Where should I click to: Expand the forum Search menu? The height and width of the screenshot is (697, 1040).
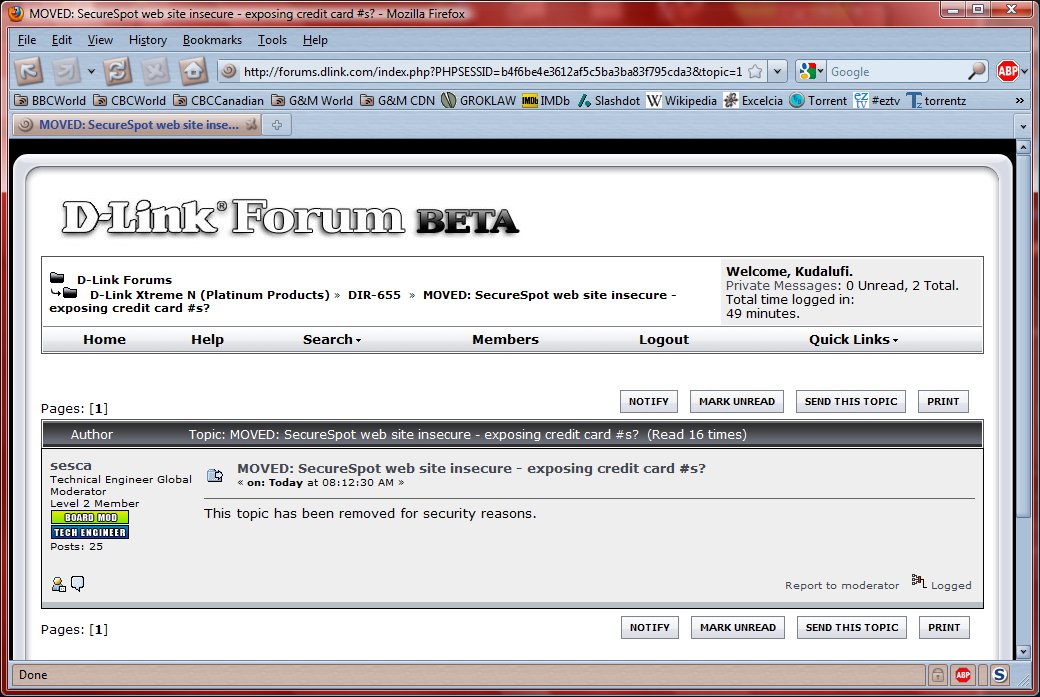[x=332, y=340]
